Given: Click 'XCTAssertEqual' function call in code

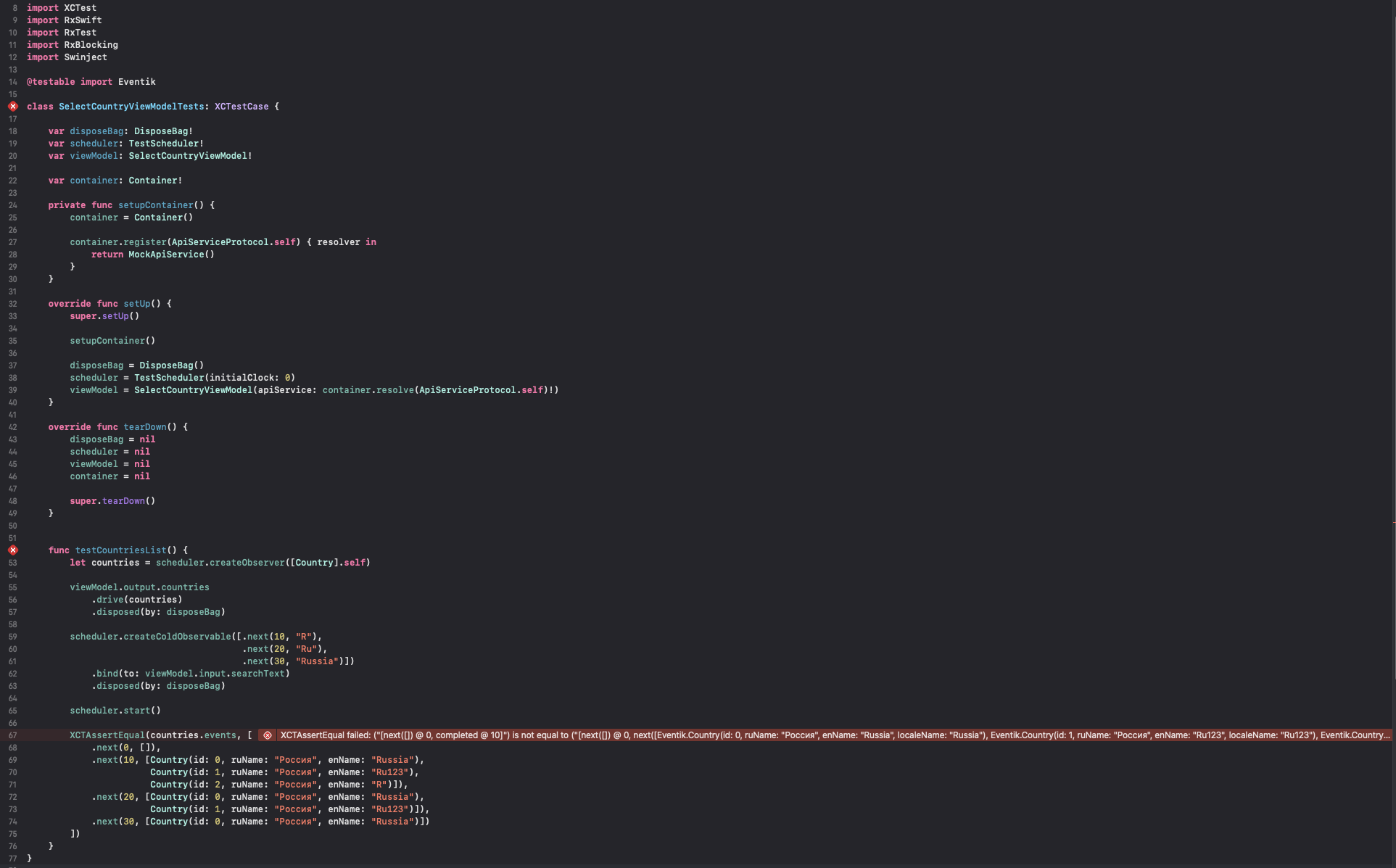Looking at the screenshot, I should pyautogui.click(x=107, y=735).
